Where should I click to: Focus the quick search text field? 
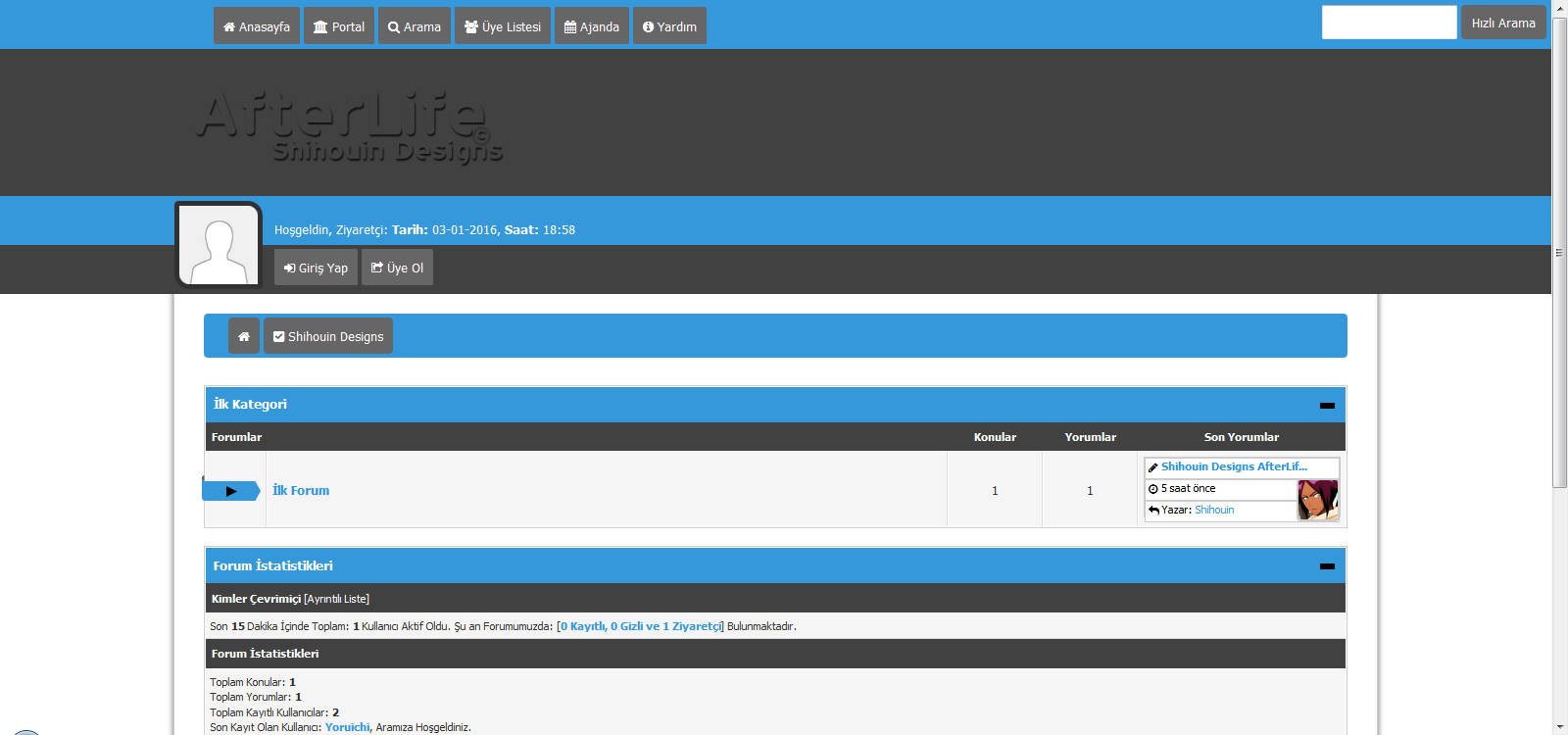click(x=1389, y=23)
